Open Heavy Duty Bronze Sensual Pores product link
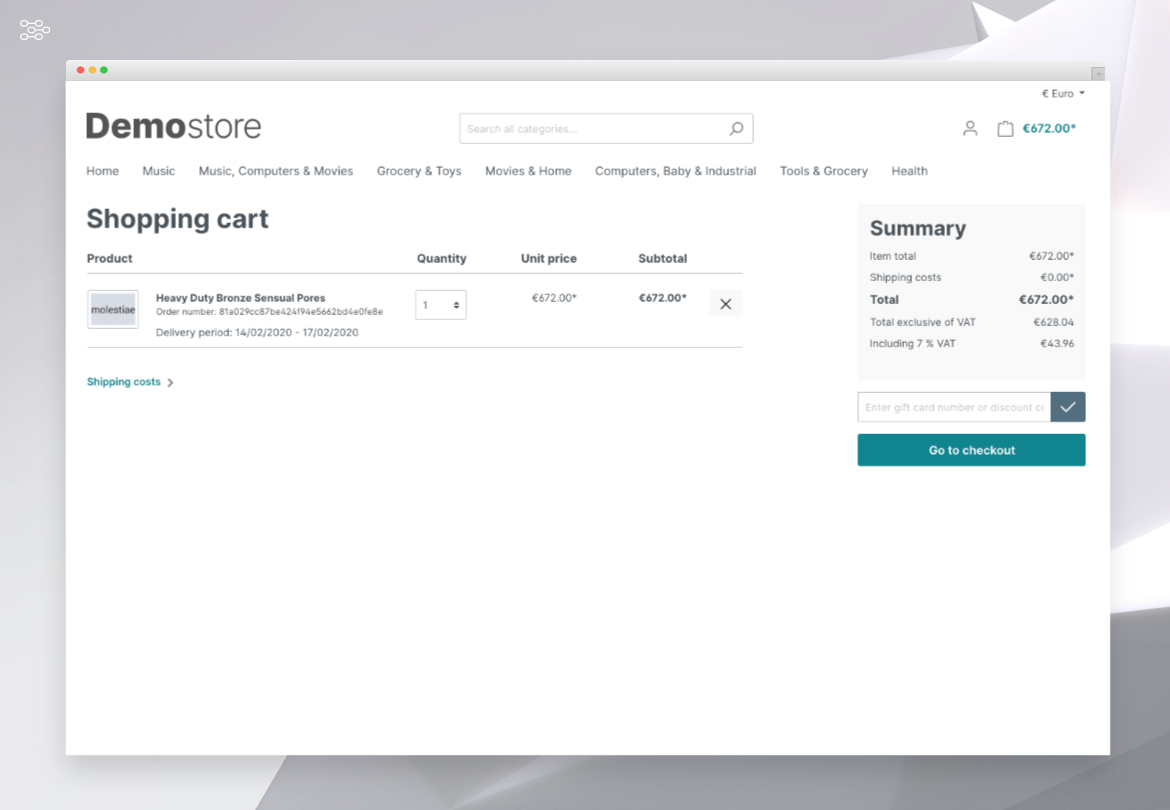 pyautogui.click(x=240, y=298)
